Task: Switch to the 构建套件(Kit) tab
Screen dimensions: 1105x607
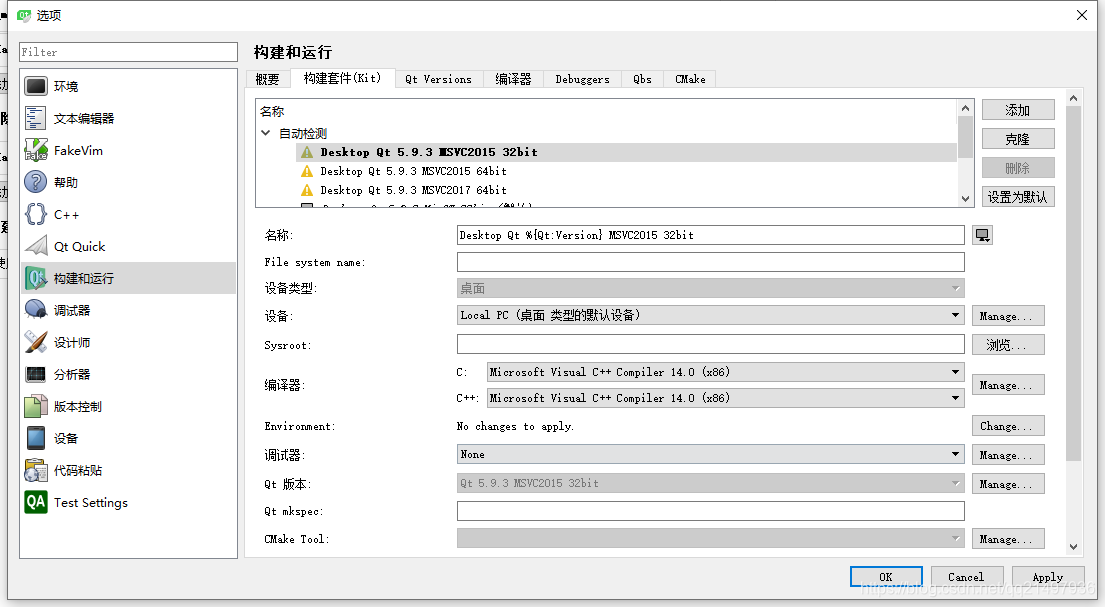Action: [x=342, y=78]
